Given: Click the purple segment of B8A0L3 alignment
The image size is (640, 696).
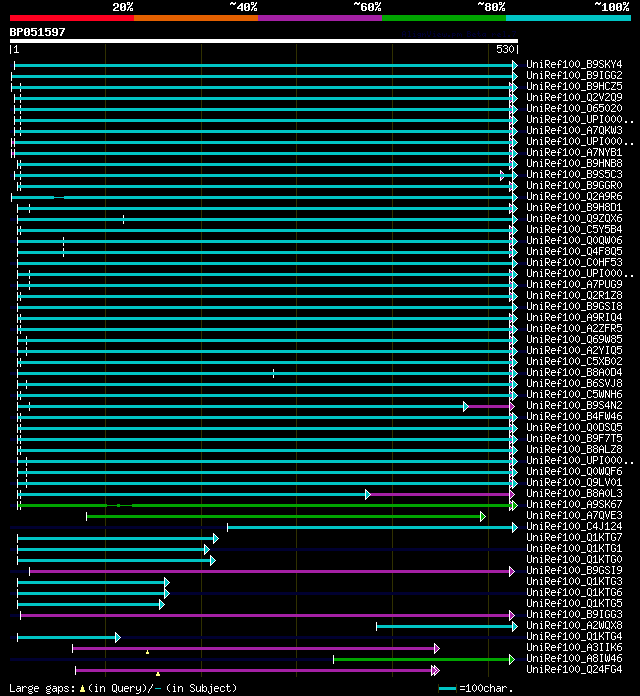Looking at the screenshot, I should coord(440,494).
